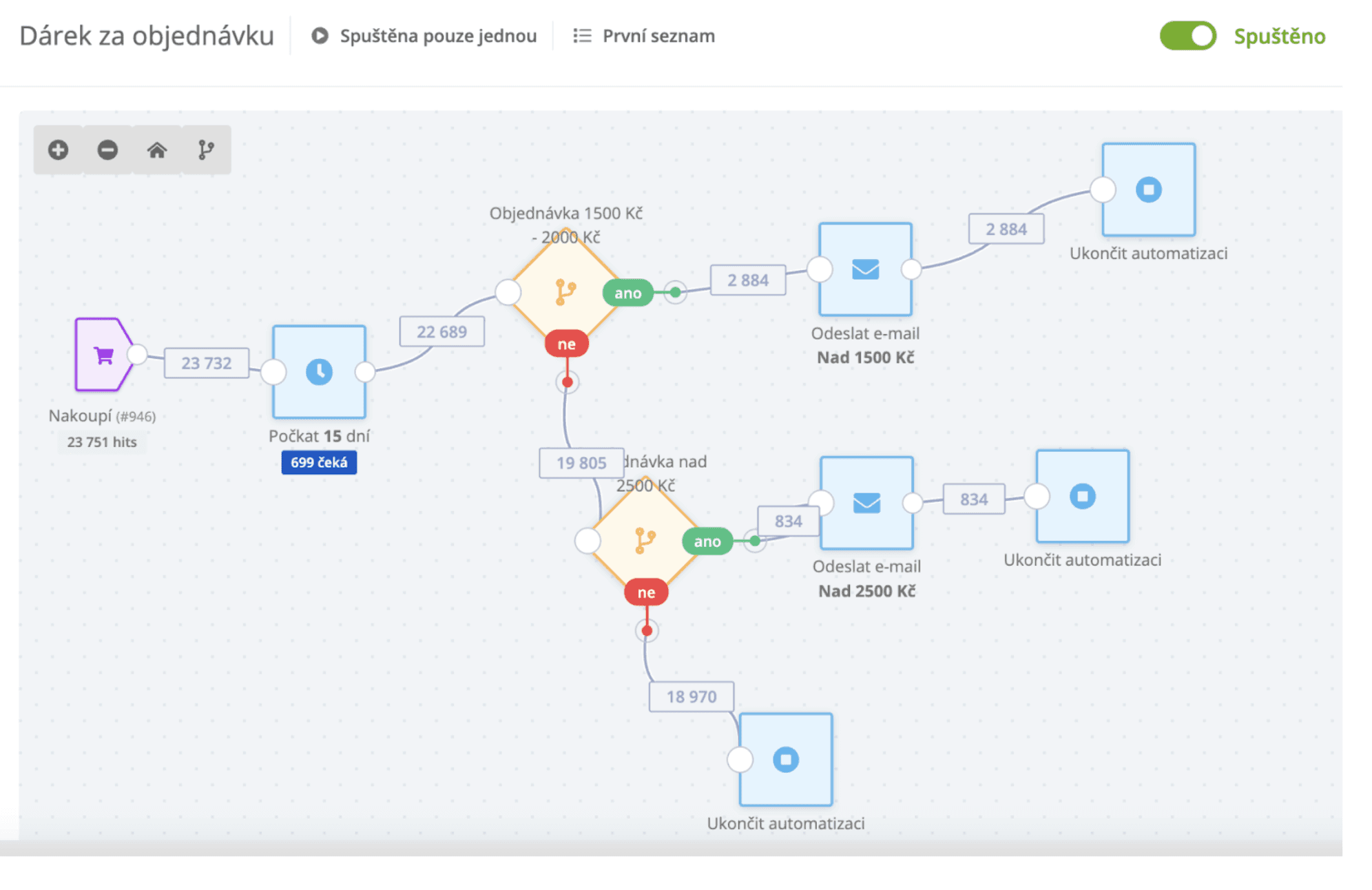This screenshot has width=1372, height=890.
Task: Click the input port of the 2500 Kč condition
Action: click(x=588, y=541)
